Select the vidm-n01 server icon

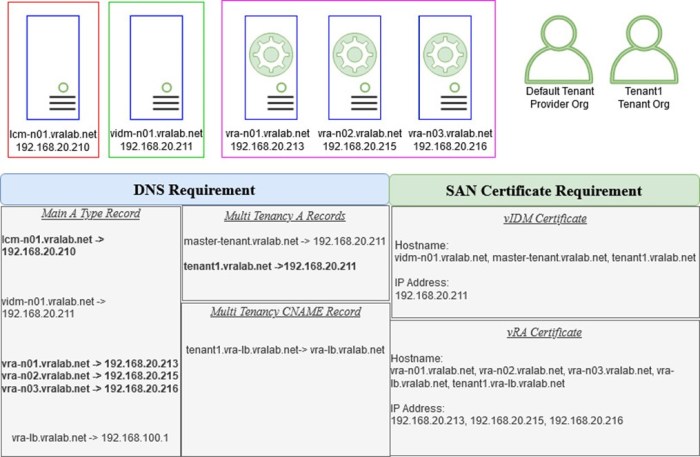[155, 67]
